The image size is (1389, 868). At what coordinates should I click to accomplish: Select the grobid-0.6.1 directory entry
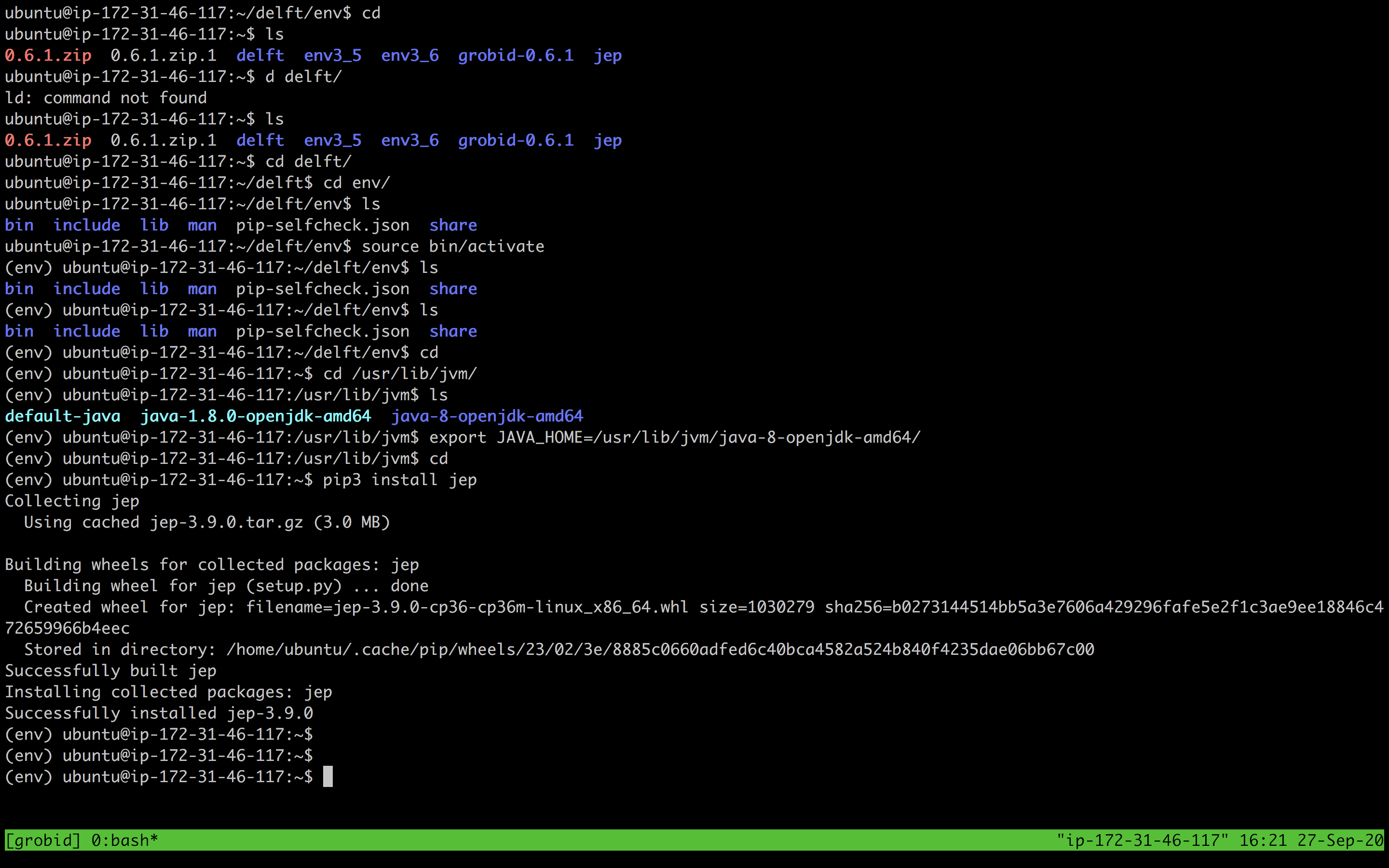pyautogui.click(x=516, y=54)
